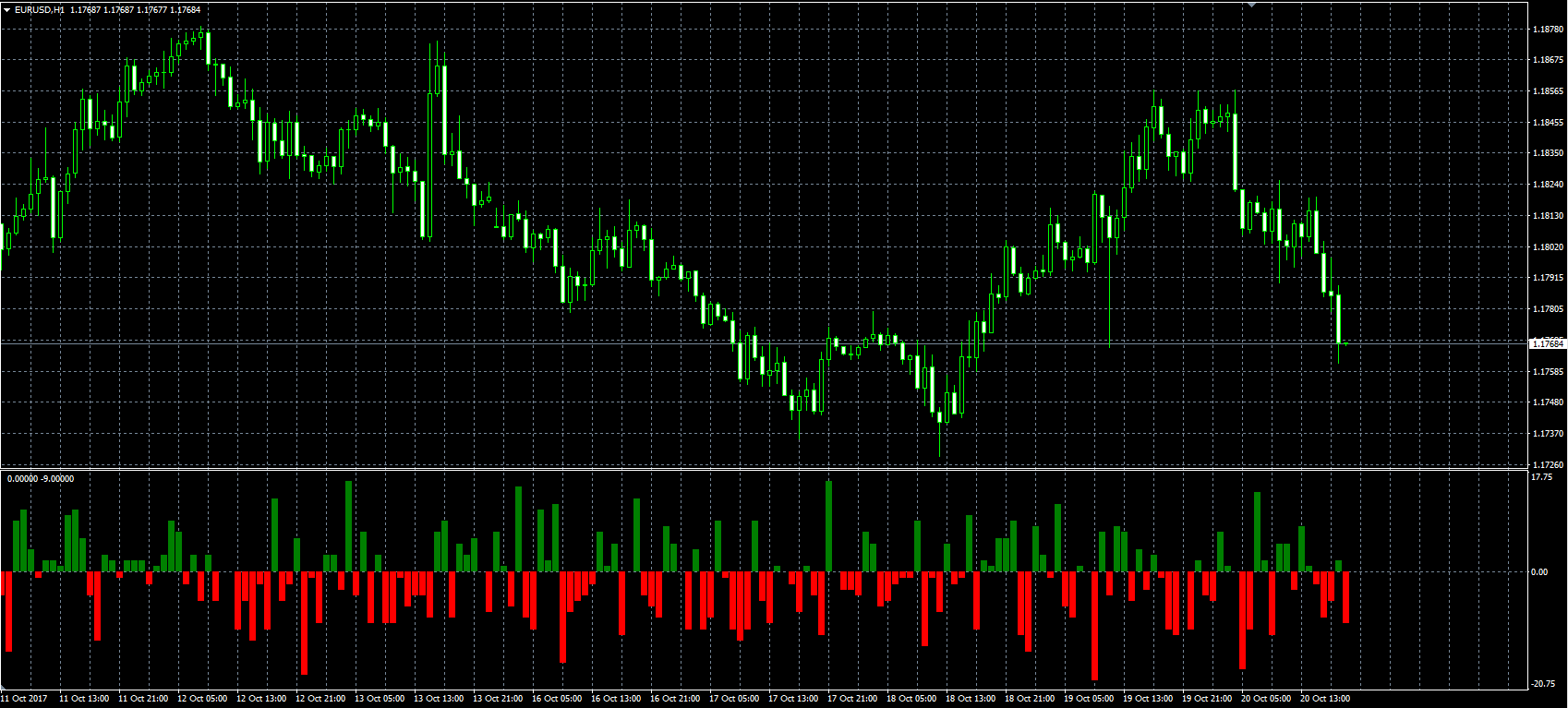The image size is (1568, 708).
Task: Click the 13 Oct 13:00 time label
Action: [439, 699]
